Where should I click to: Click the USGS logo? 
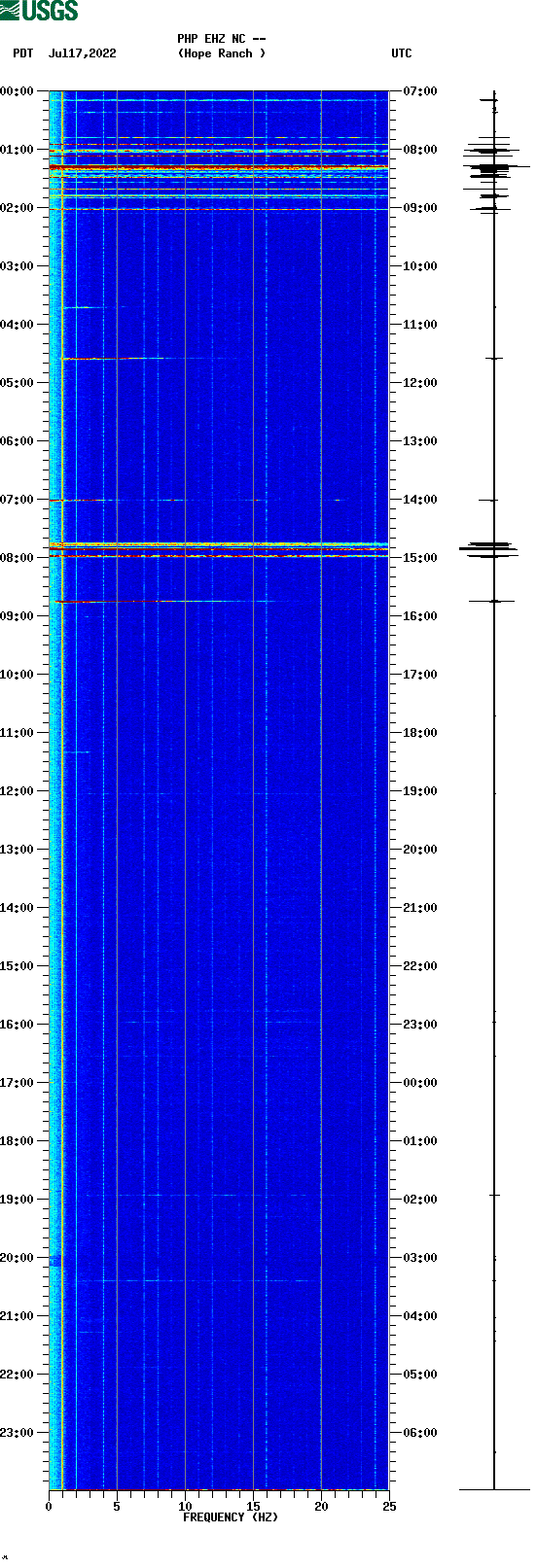39,11
